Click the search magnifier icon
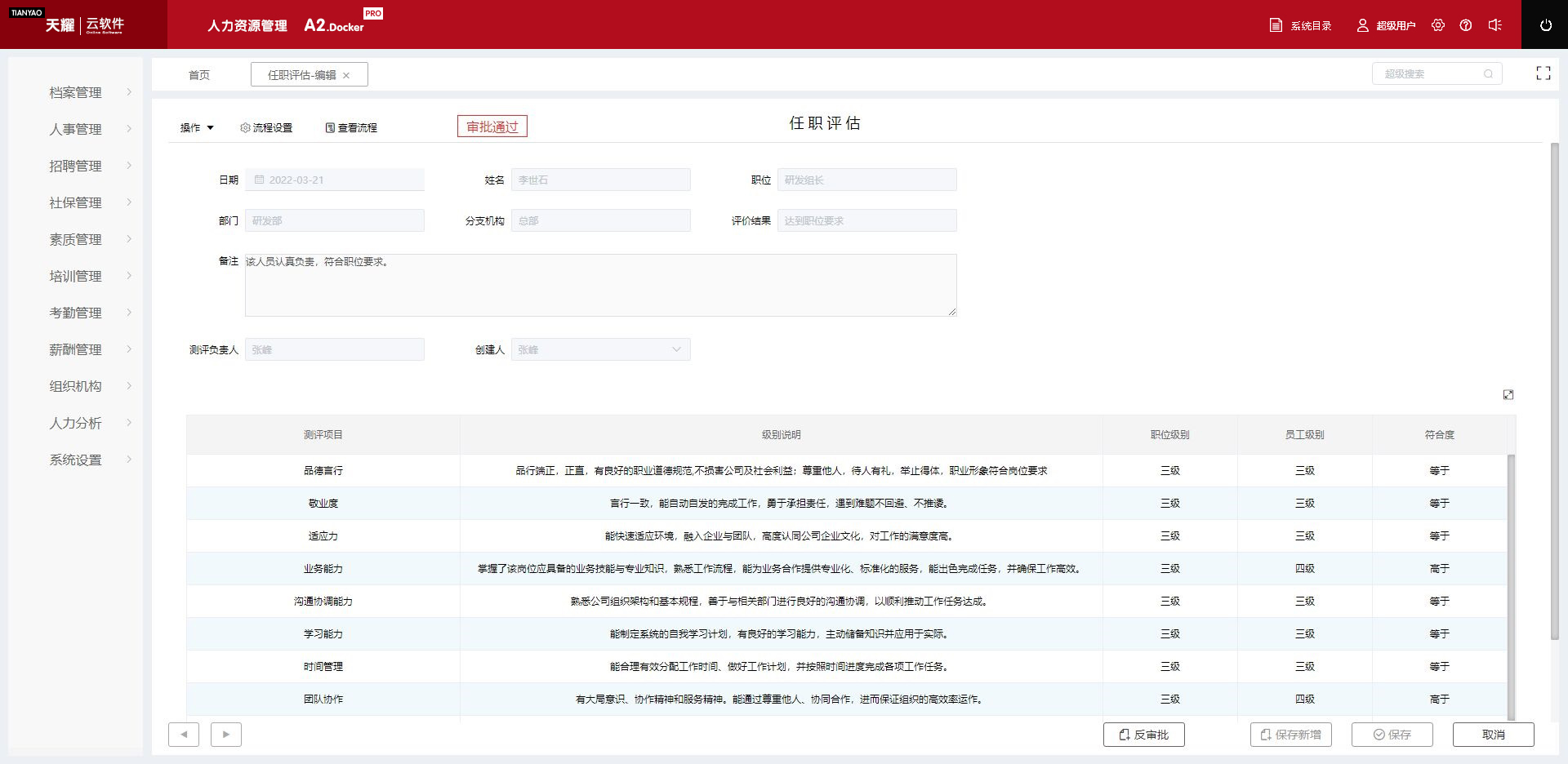Image resolution: width=1568 pixels, height=764 pixels. (1488, 74)
